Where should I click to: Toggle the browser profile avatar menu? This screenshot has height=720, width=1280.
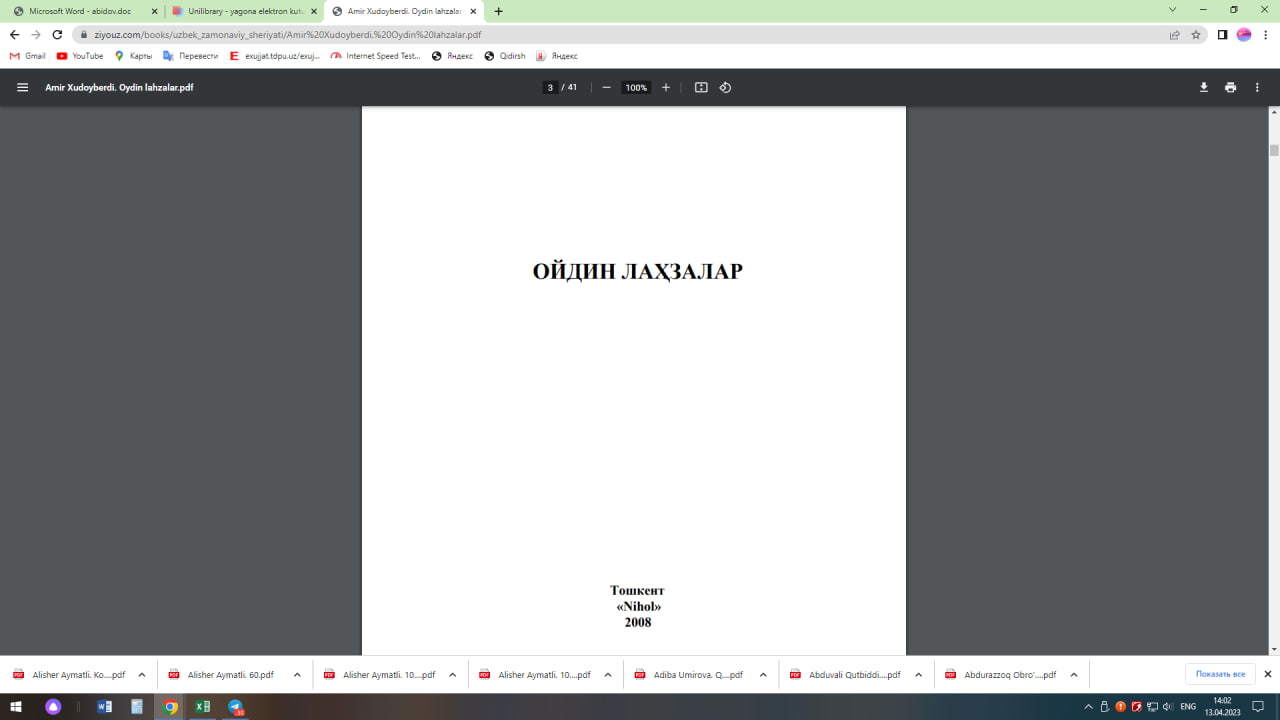[x=1243, y=33]
